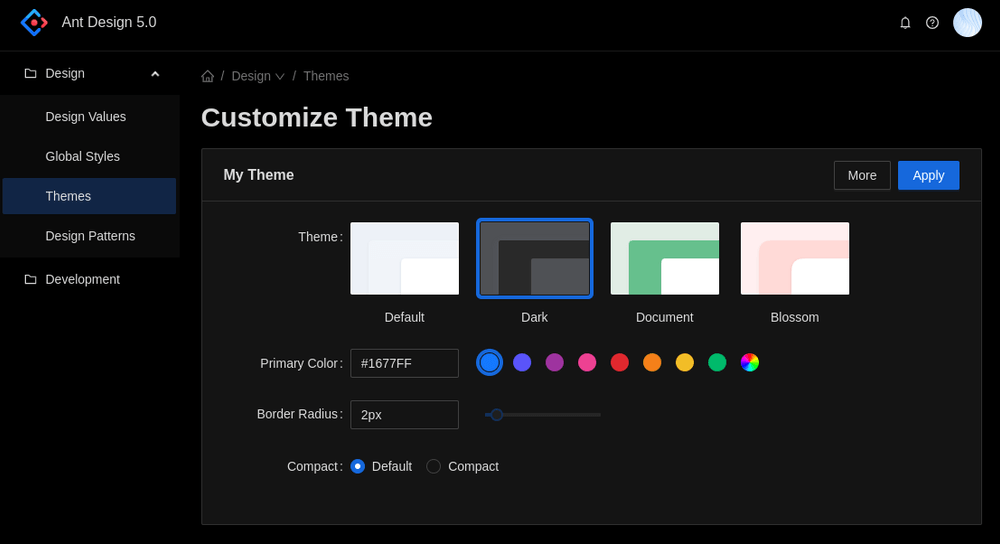
Task: Click the Development folder icon in sidebar
Action: [x=30, y=280]
